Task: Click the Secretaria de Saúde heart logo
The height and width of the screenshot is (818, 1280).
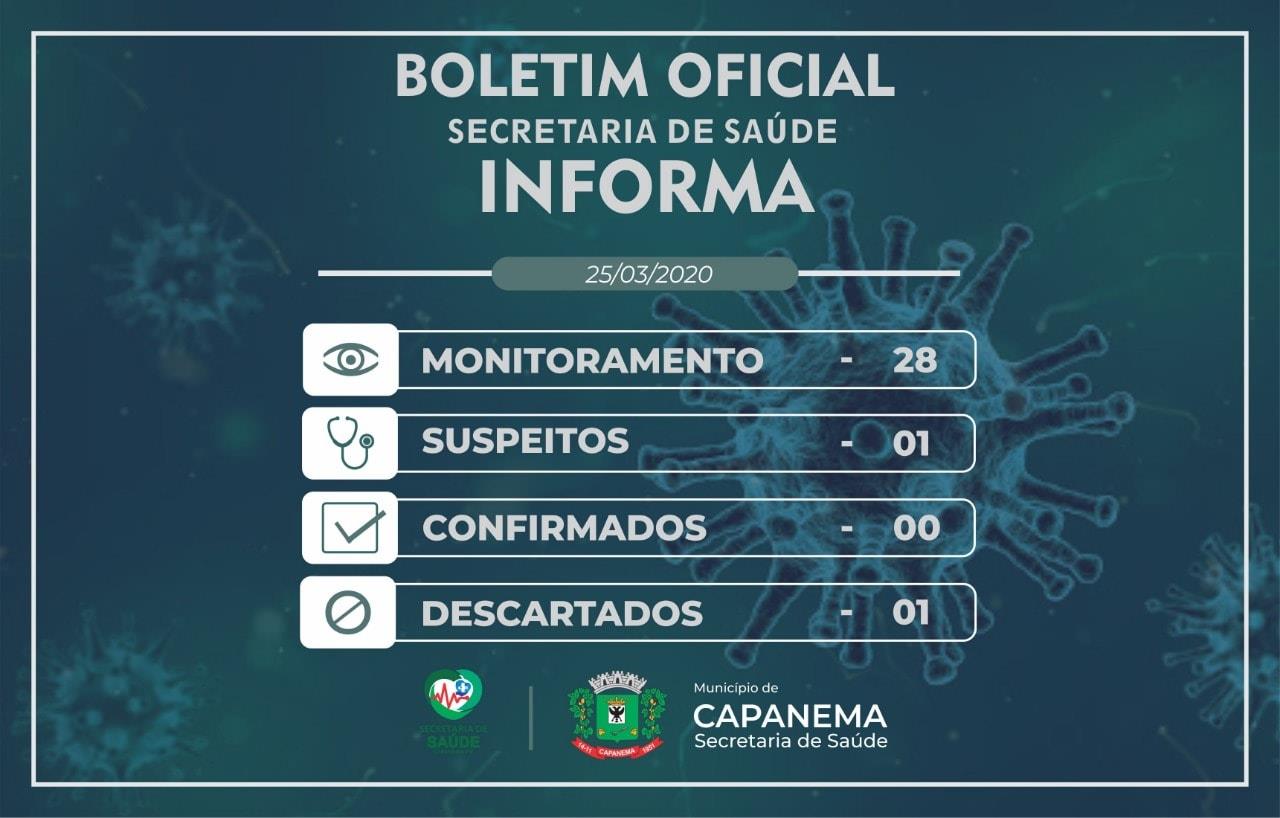Action: click(x=453, y=709)
